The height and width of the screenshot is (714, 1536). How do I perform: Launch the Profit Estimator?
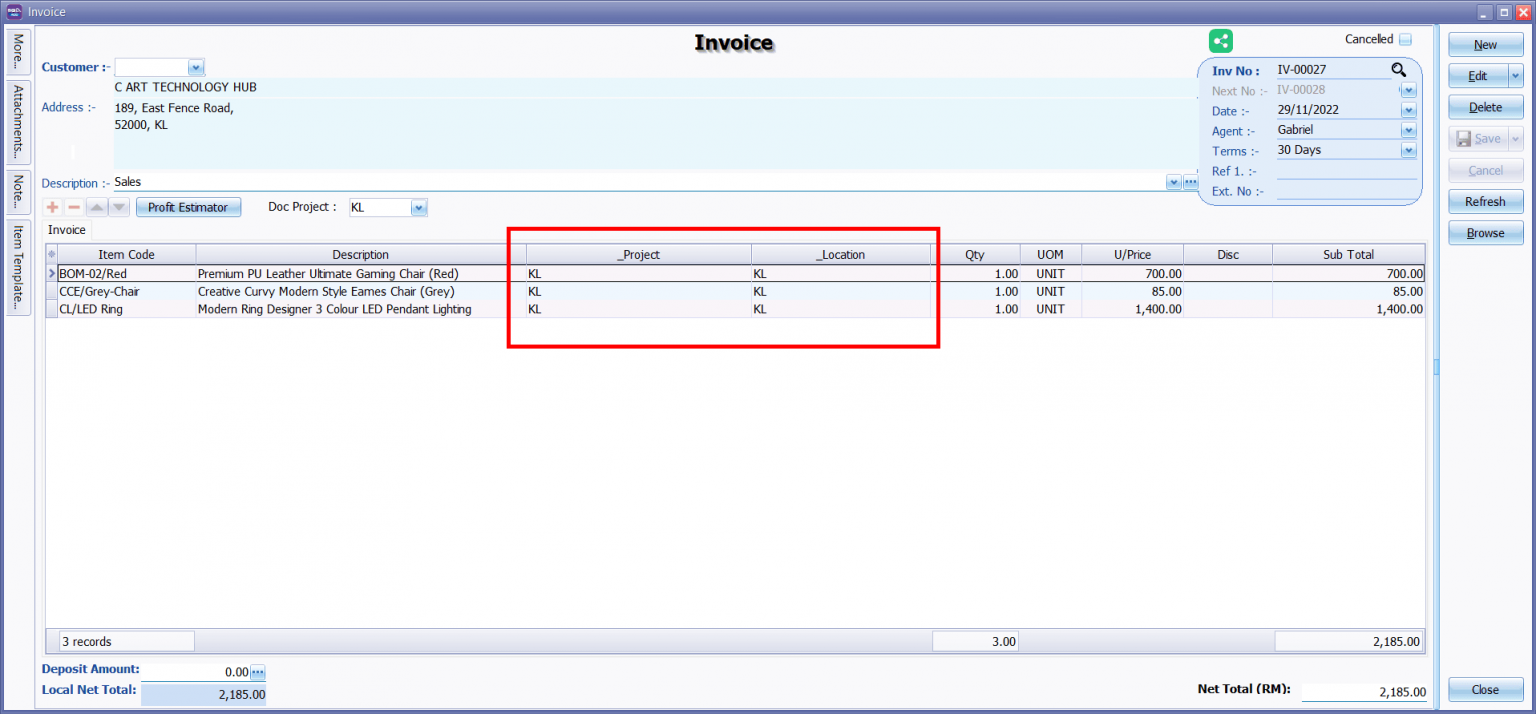188,207
